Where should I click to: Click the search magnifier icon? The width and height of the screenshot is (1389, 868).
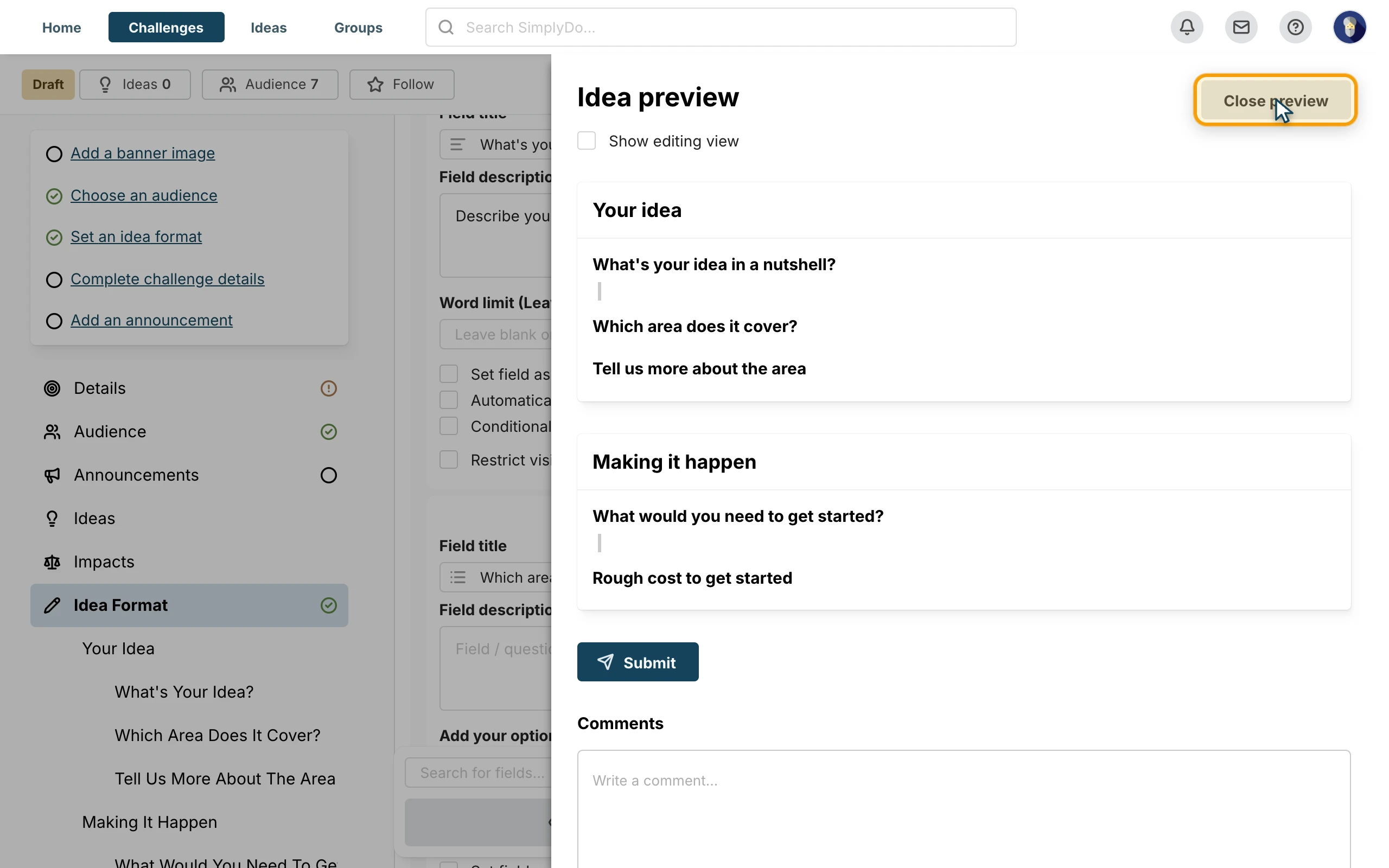tap(446, 27)
